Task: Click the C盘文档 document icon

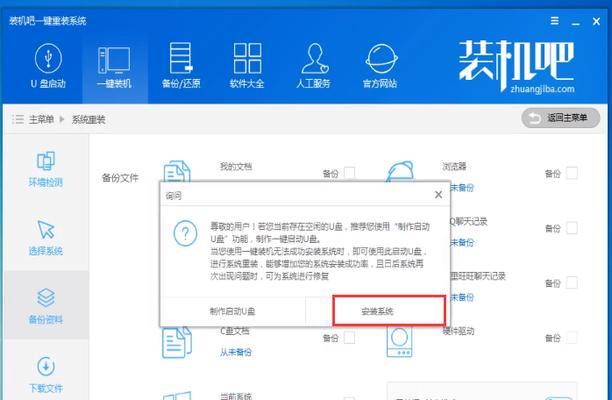Action: coord(177,343)
